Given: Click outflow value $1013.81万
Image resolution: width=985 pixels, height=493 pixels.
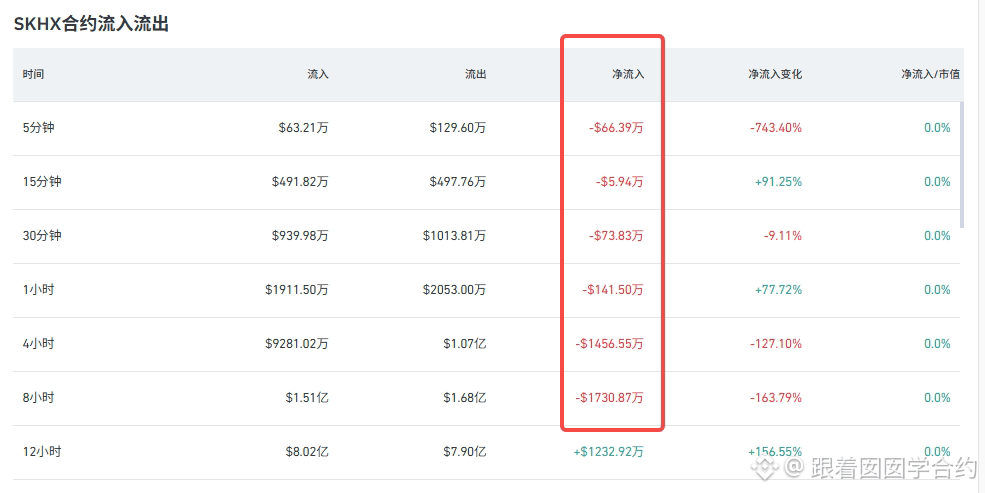Looking at the screenshot, I should pyautogui.click(x=455, y=236).
